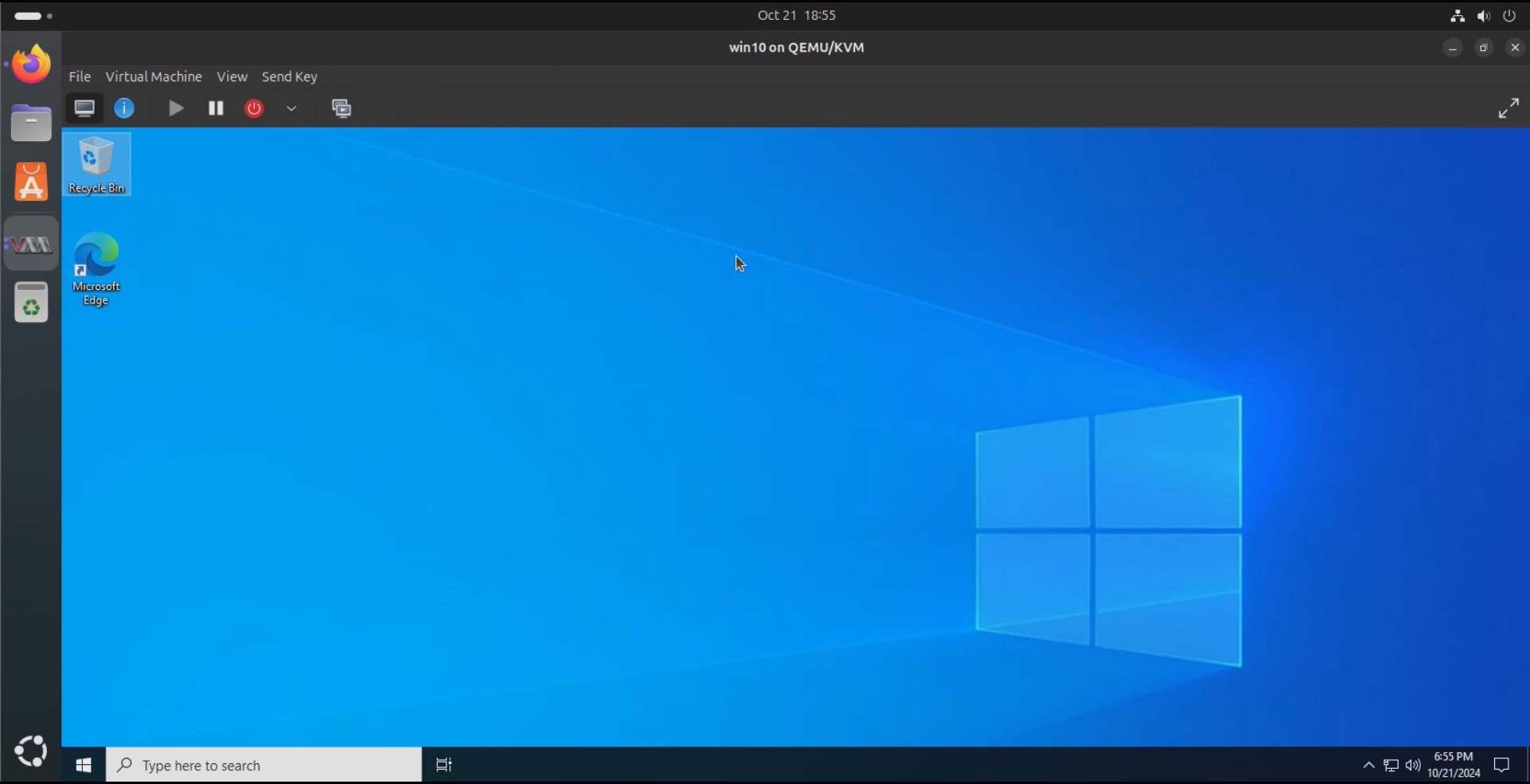This screenshot has height=784, width=1530.
Task: Open Ubuntu Software from the dock
Action: click(x=31, y=182)
